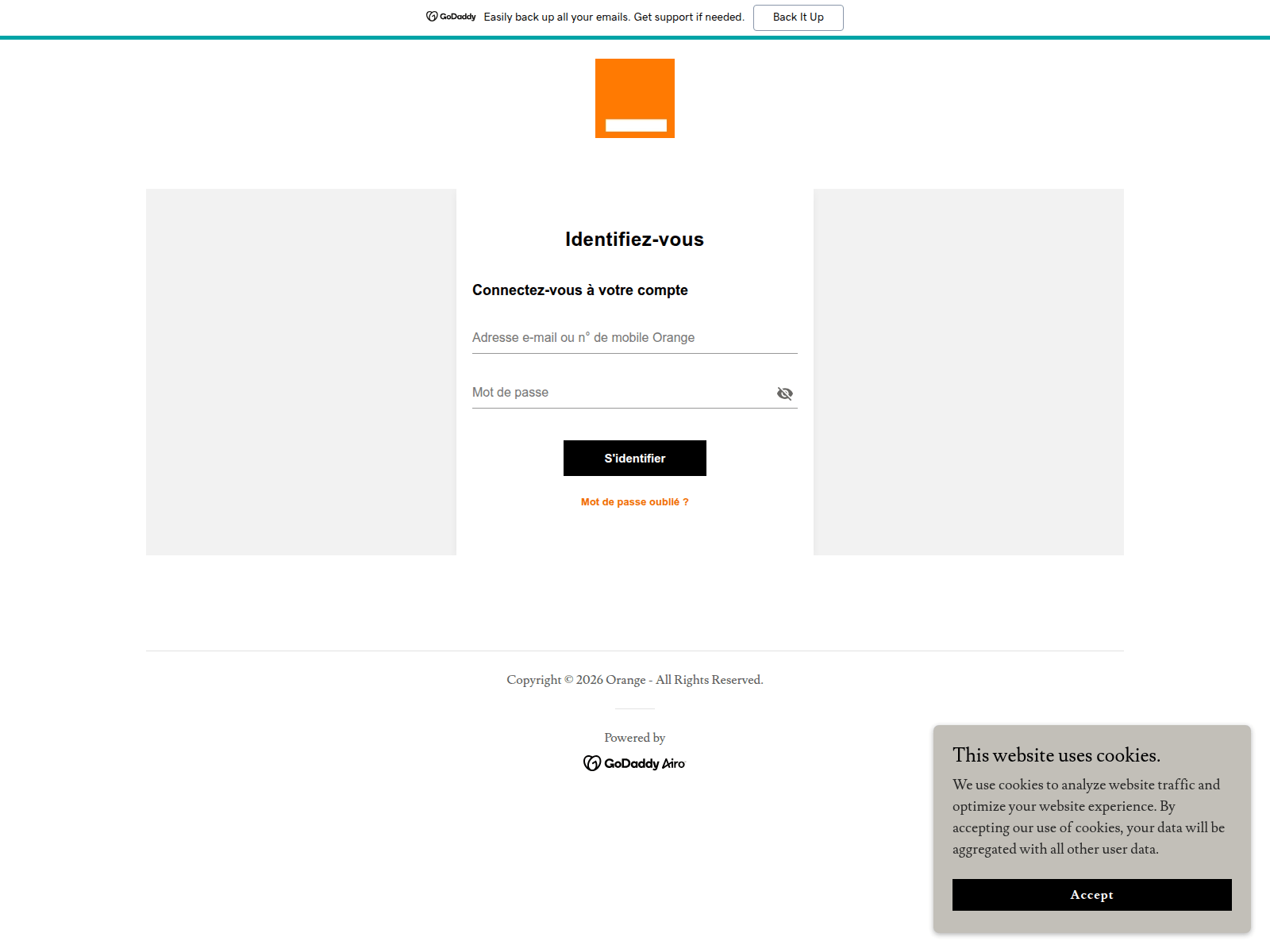Accept the cookies notice
1270x952 pixels.
(x=1092, y=895)
